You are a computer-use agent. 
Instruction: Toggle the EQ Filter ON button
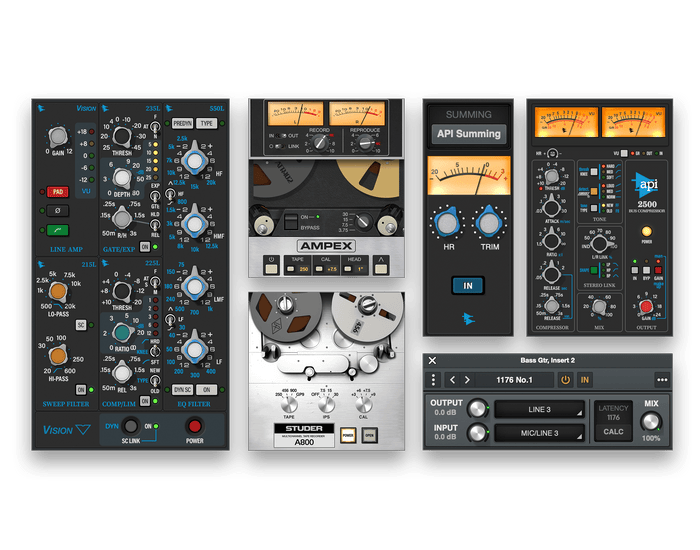click(x=206, y=390)
